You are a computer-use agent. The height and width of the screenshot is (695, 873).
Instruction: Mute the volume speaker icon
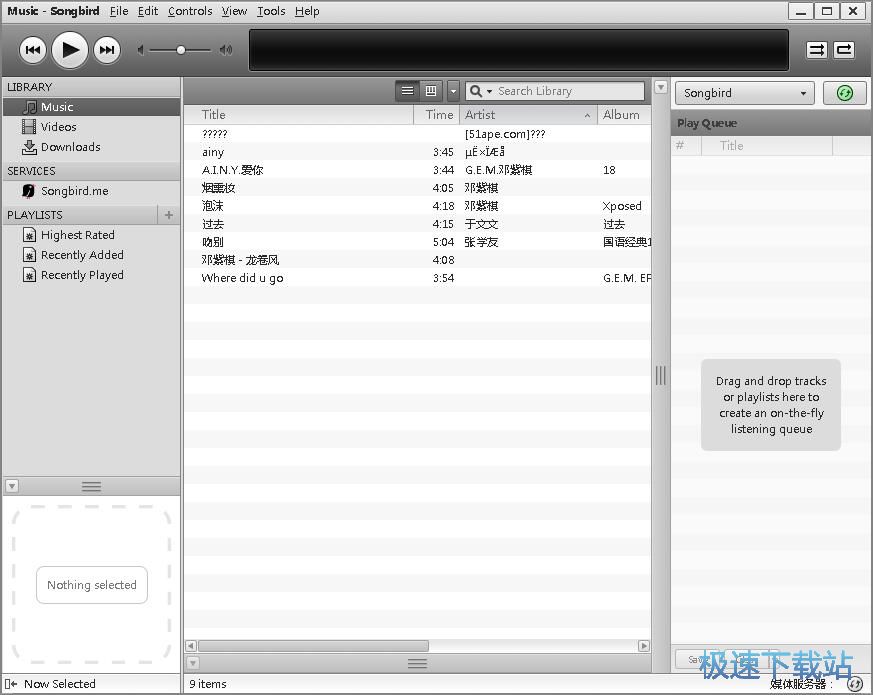click(x=141, y=49)
